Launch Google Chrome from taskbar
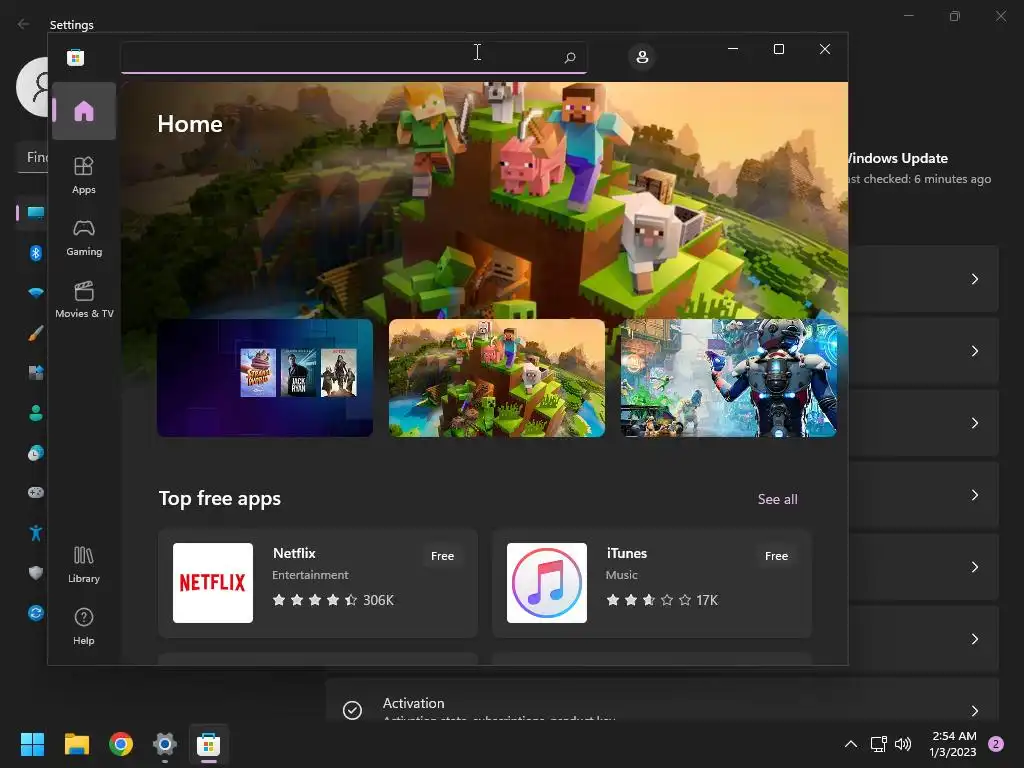The image size is (1024, 768). tap(121, 744)
